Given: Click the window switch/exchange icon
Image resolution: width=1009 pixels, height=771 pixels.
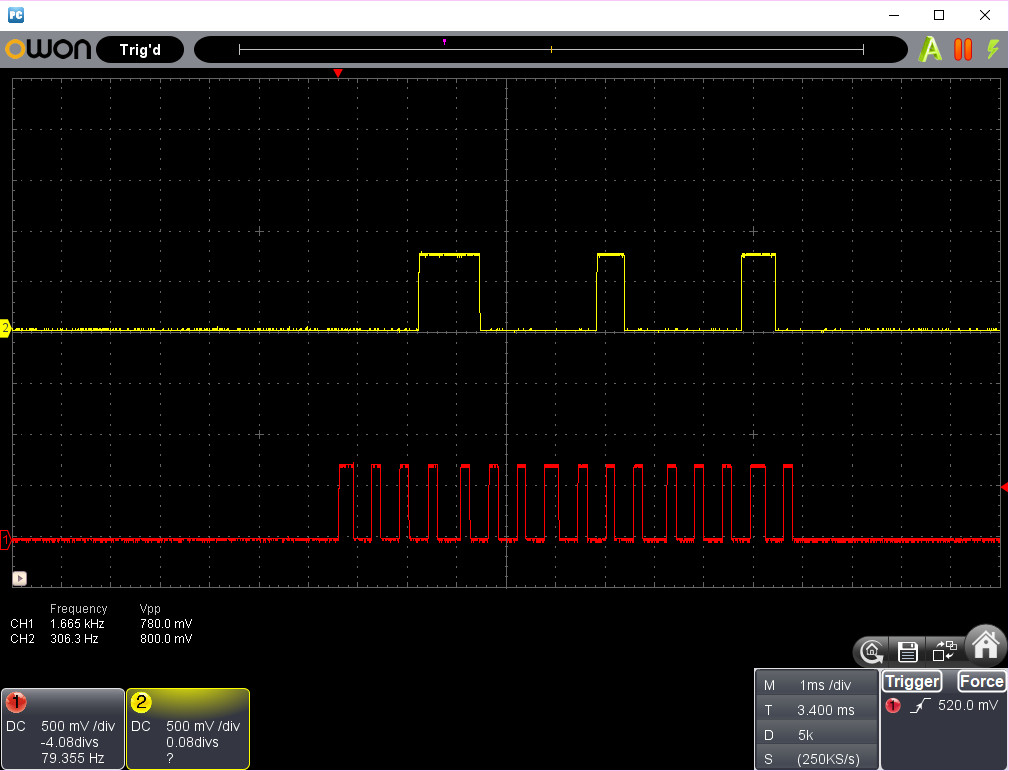Looking at the screenshot, I should tap(944, 652).
